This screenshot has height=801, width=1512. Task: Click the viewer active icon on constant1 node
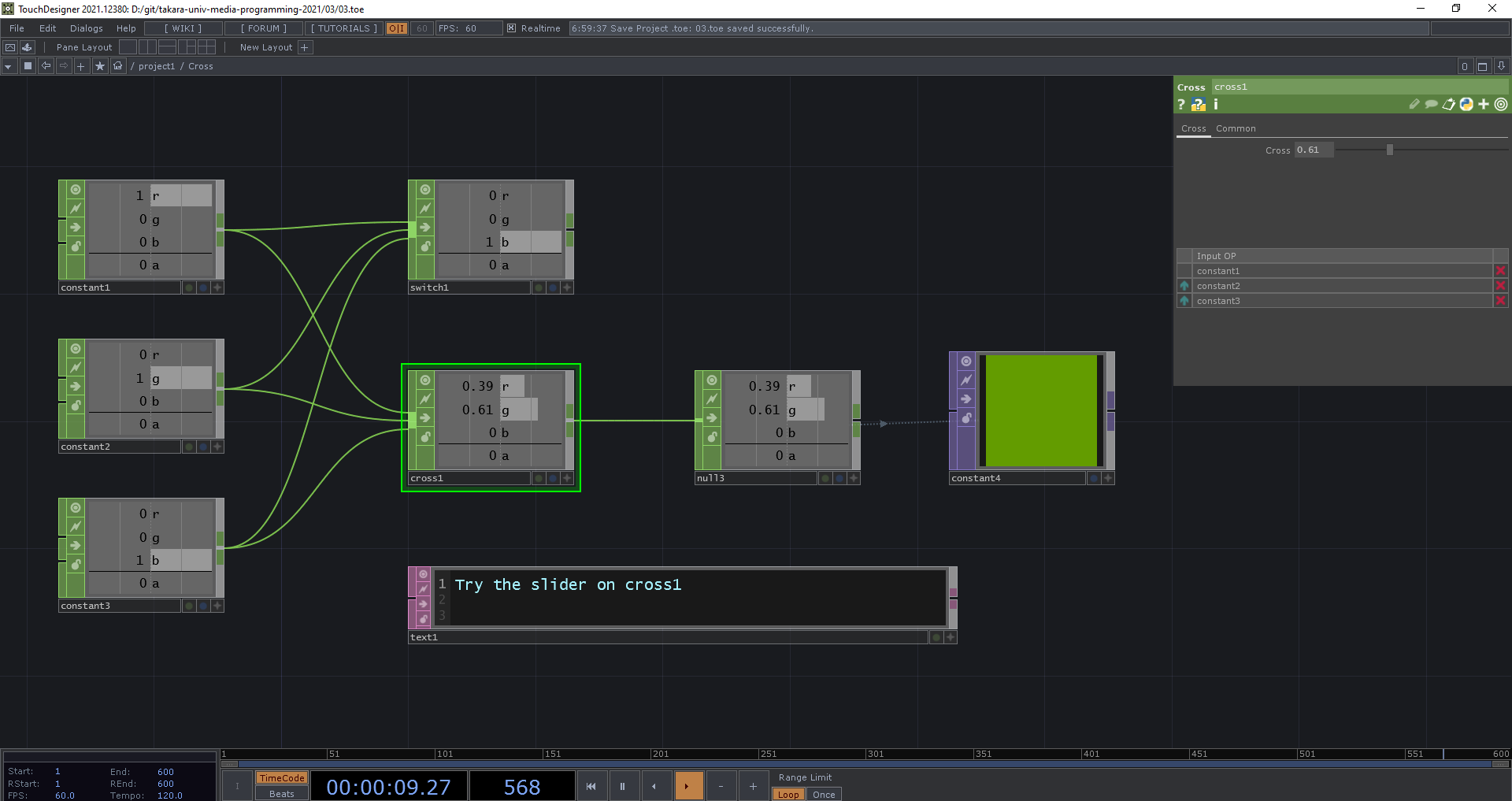click(x=76, y=190)
